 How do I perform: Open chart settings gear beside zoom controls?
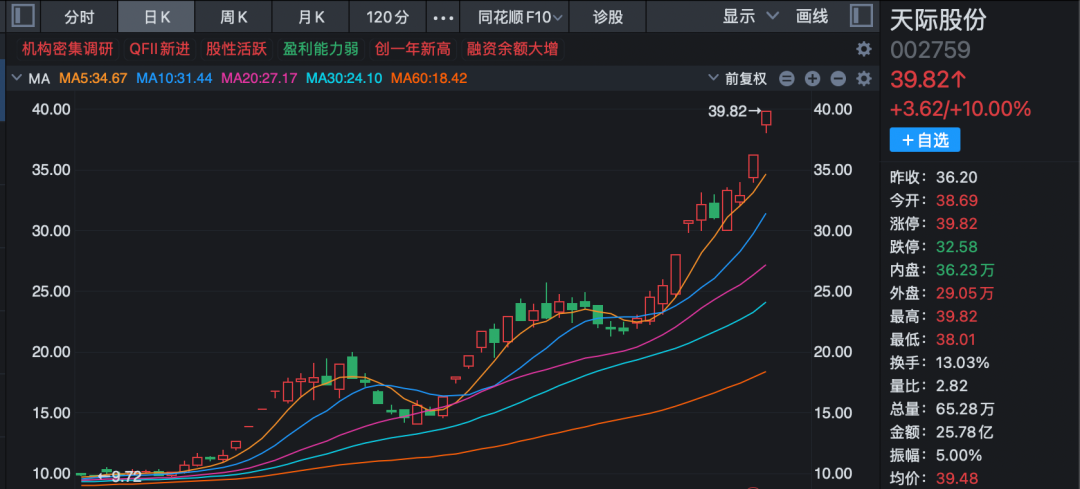point(864,79)
